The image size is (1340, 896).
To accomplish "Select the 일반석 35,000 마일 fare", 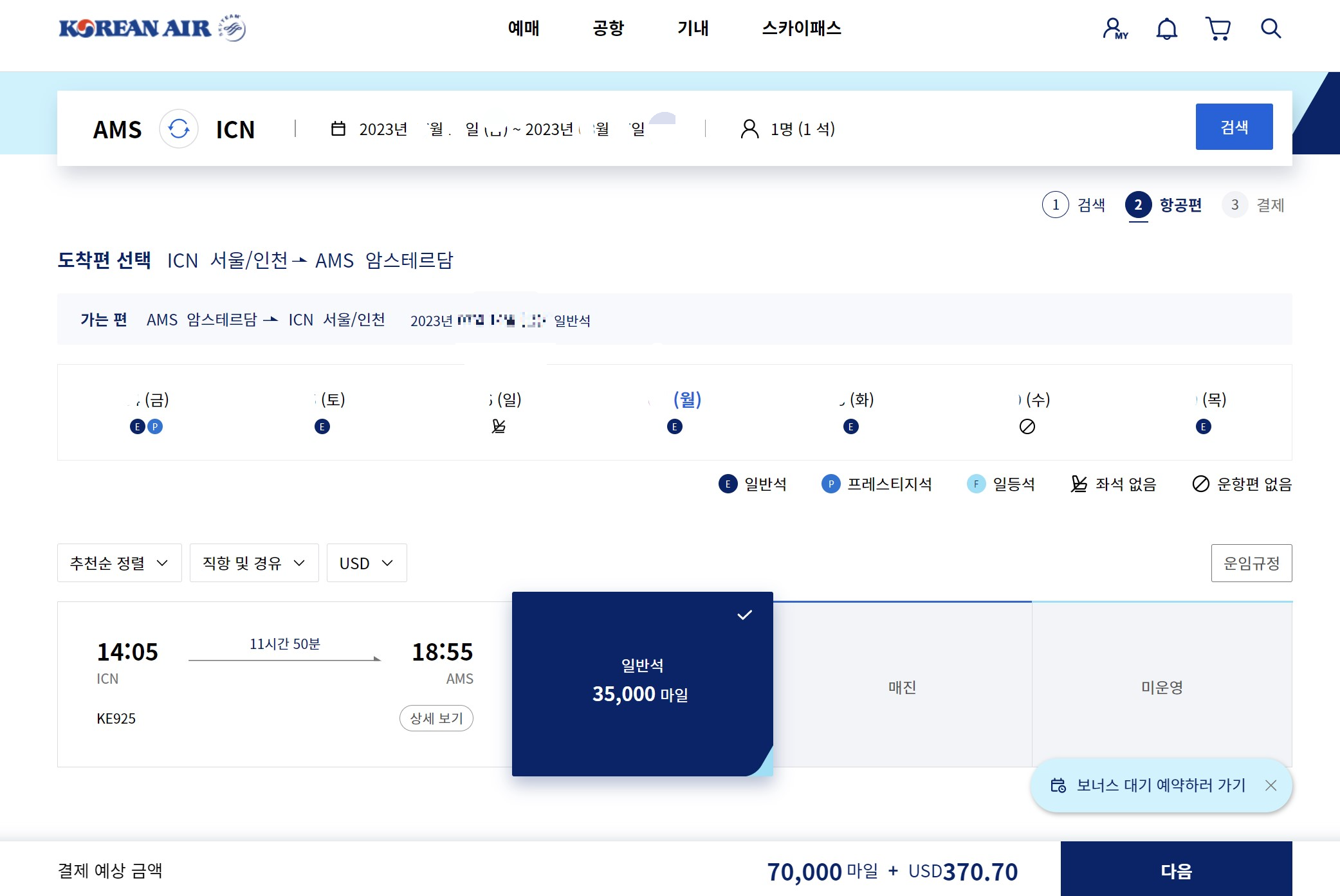I will tap(642, 683).
